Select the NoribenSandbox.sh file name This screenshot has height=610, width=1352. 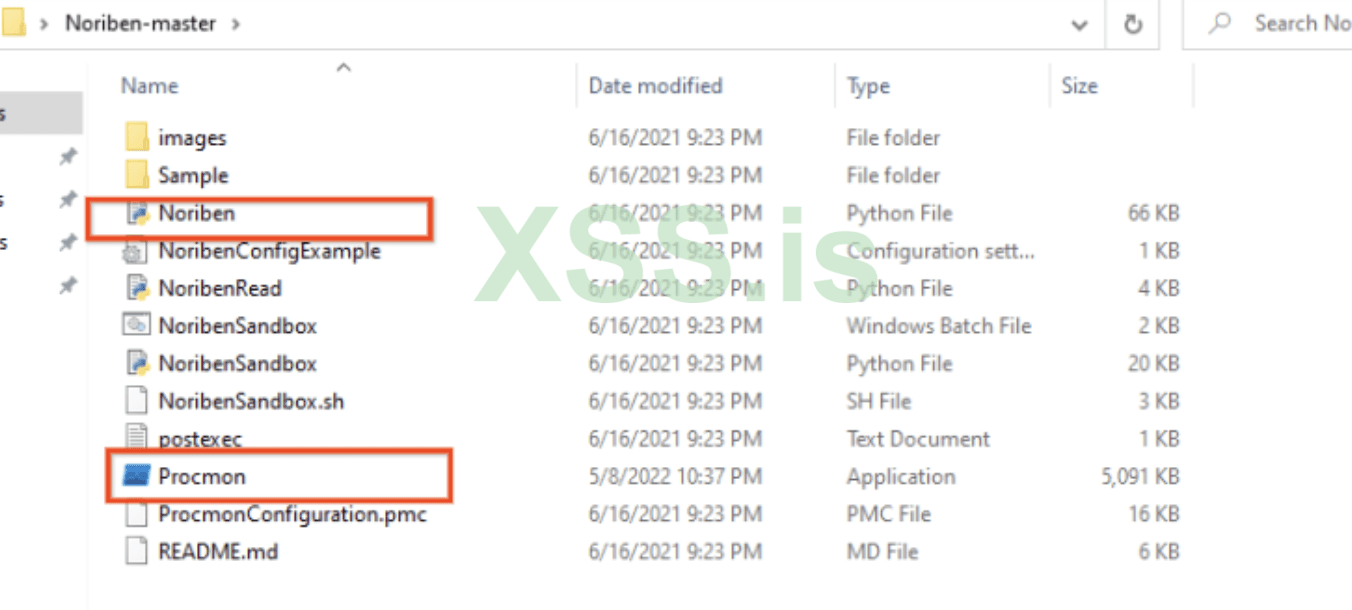coord(250,401)
